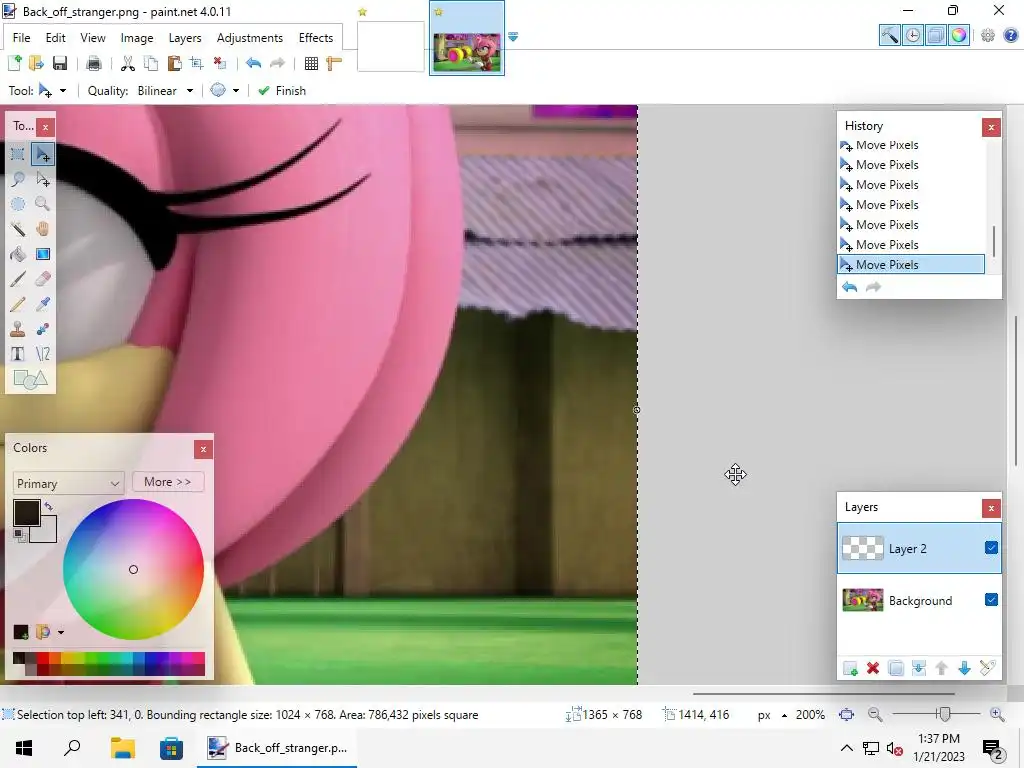Image resolution: width=1024 pixels, height=768 pixels.
Task: Click the primary black color swatch
Action: point(27,513)
